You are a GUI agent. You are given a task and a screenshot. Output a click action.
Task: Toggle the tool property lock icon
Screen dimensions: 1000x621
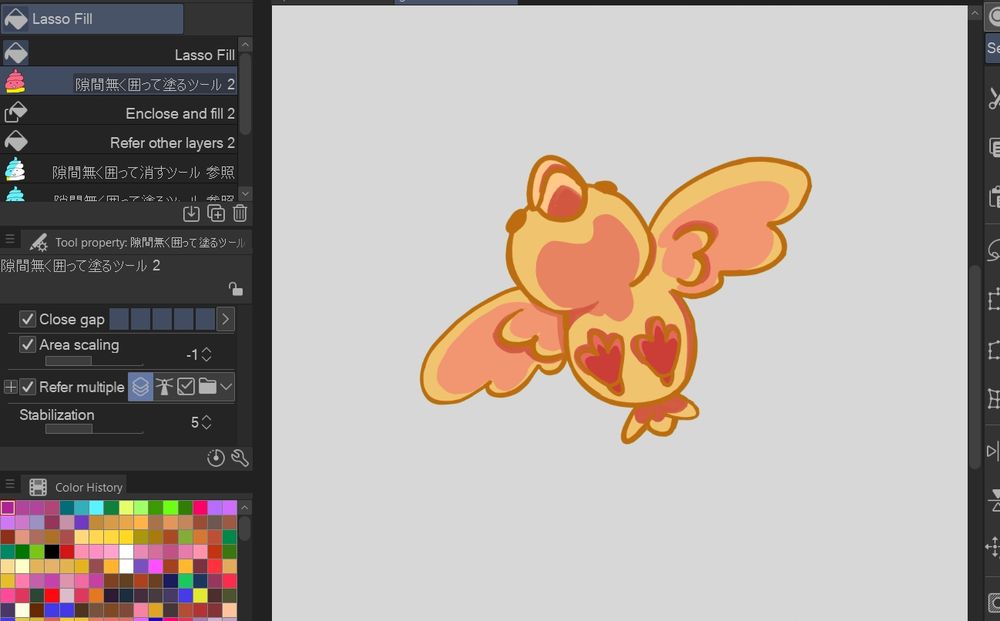tap(236, 289)
